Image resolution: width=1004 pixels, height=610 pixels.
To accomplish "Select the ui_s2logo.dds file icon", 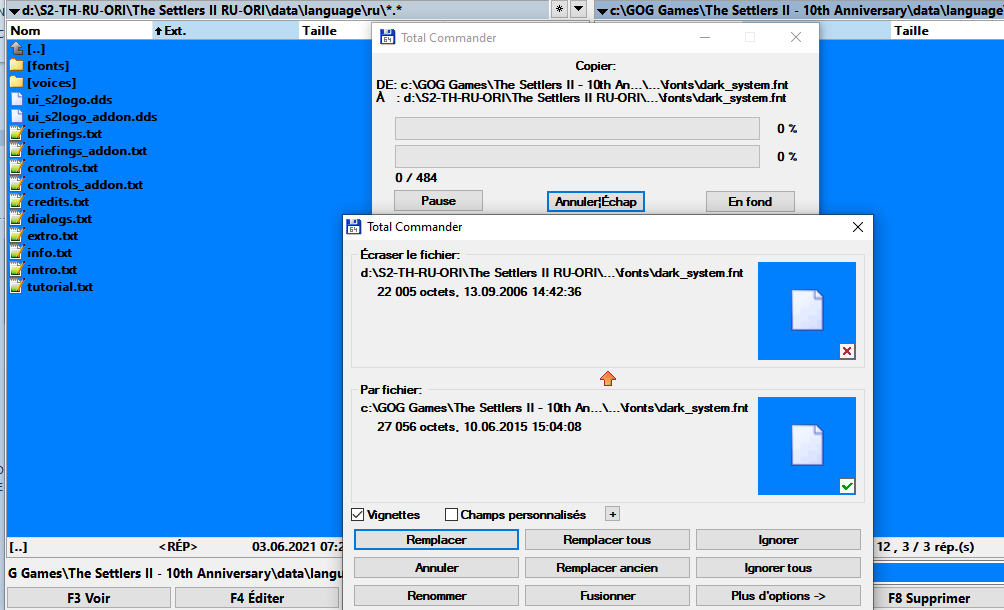I will click(x=17, y=99).
